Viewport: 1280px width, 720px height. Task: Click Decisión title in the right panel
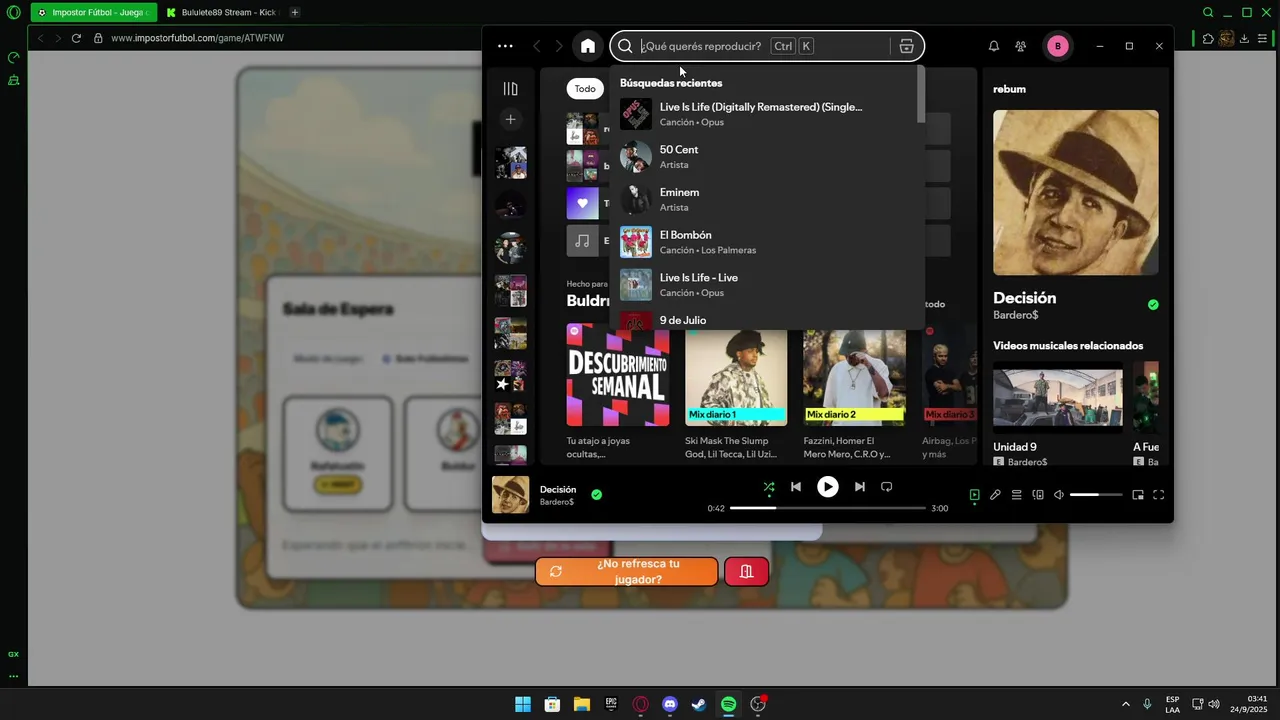(x=1024, y=298)
